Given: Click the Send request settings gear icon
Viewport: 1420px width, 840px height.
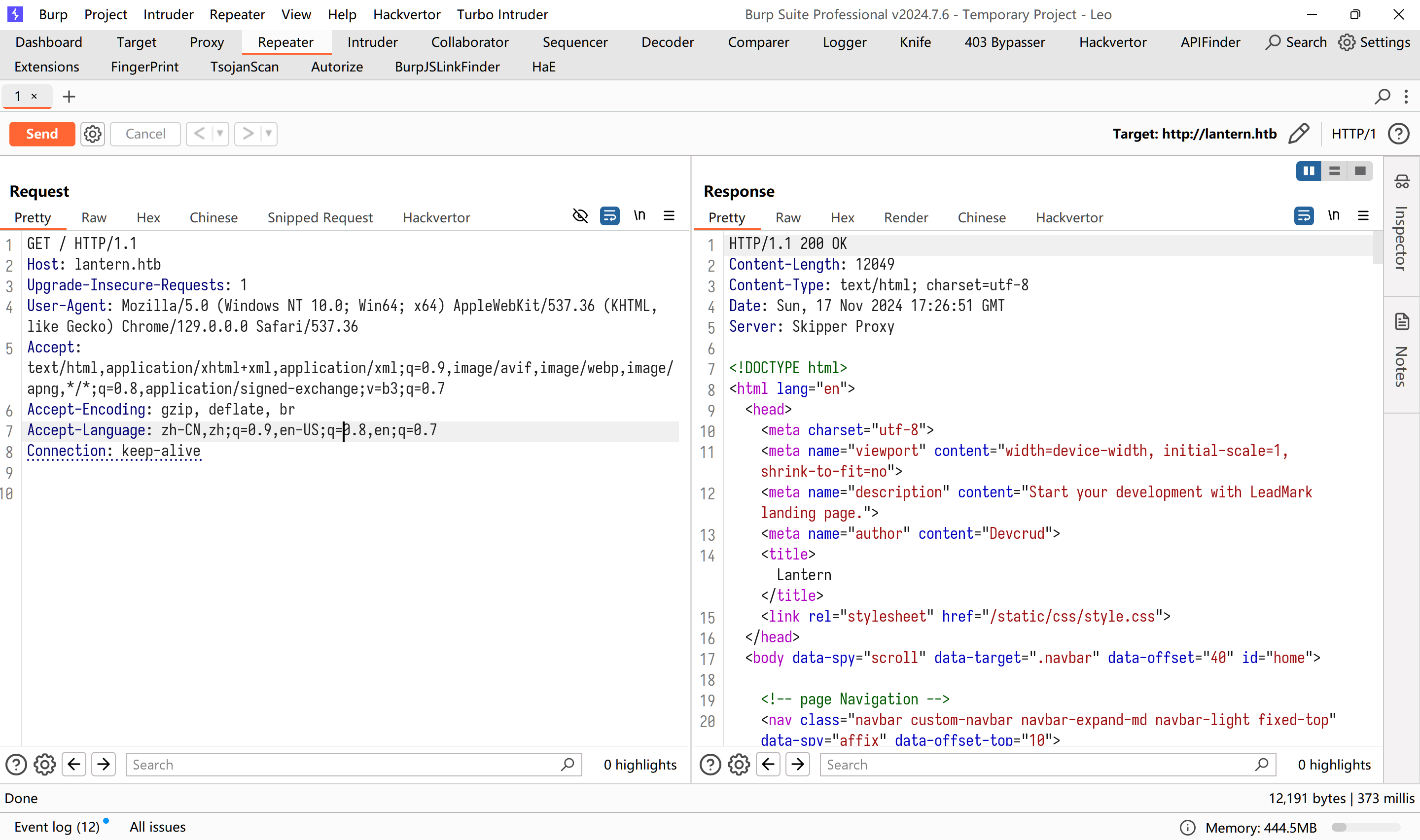Looking at the screenshot, I should point(92,134).
